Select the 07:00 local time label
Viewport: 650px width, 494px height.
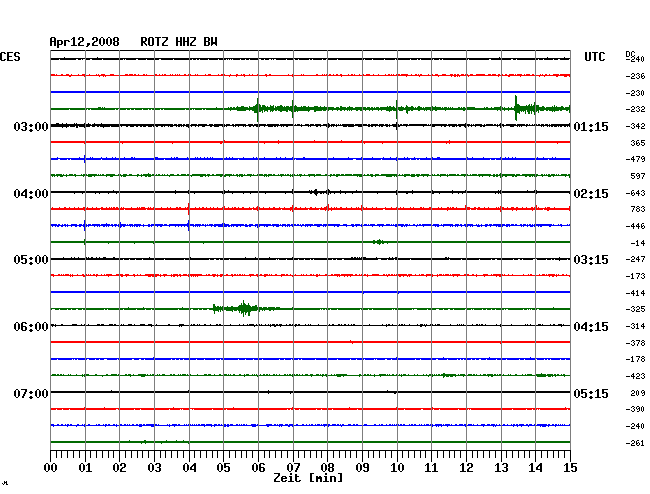point(31,393)
